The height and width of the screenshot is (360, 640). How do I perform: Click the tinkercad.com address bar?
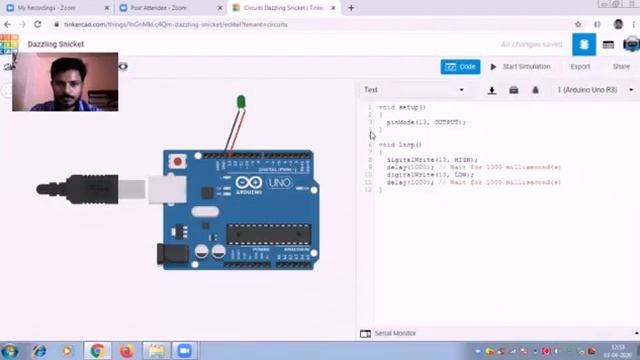[176, 24]
